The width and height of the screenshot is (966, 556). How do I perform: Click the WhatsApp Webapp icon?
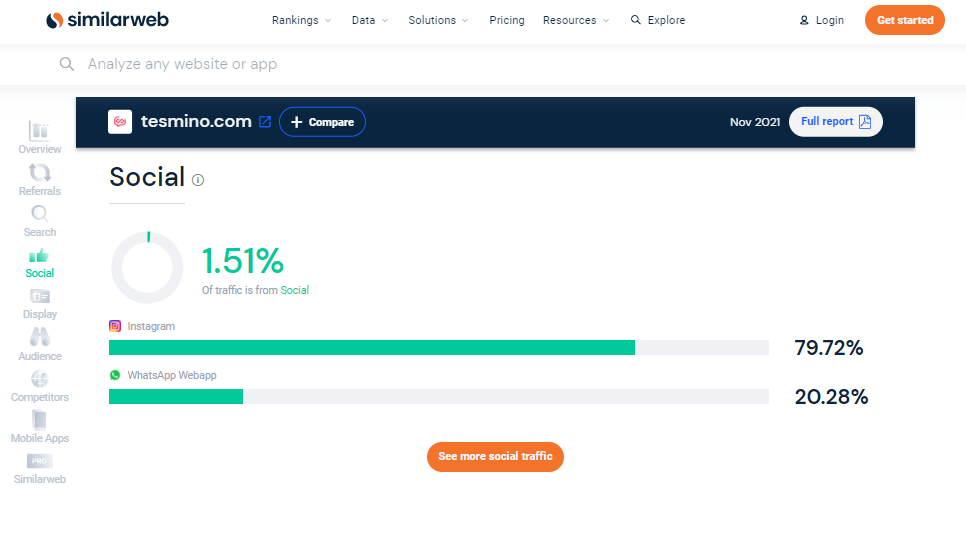(x=115, y=375)
